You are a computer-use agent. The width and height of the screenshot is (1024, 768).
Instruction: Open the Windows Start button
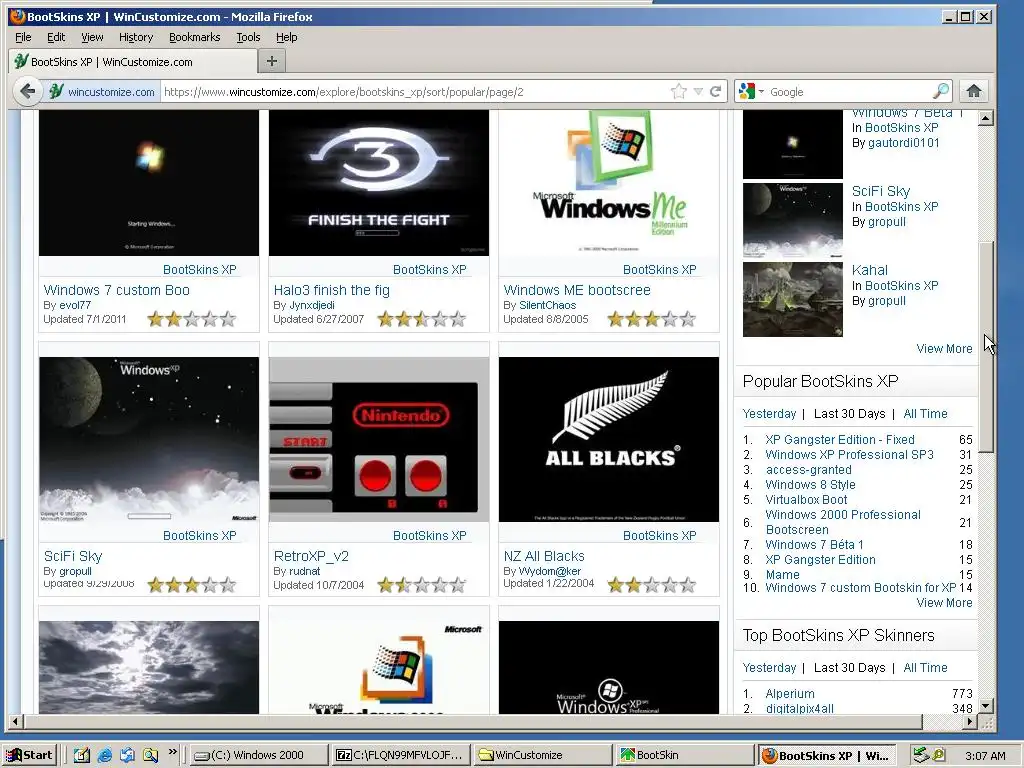click(x=29, y=755)
